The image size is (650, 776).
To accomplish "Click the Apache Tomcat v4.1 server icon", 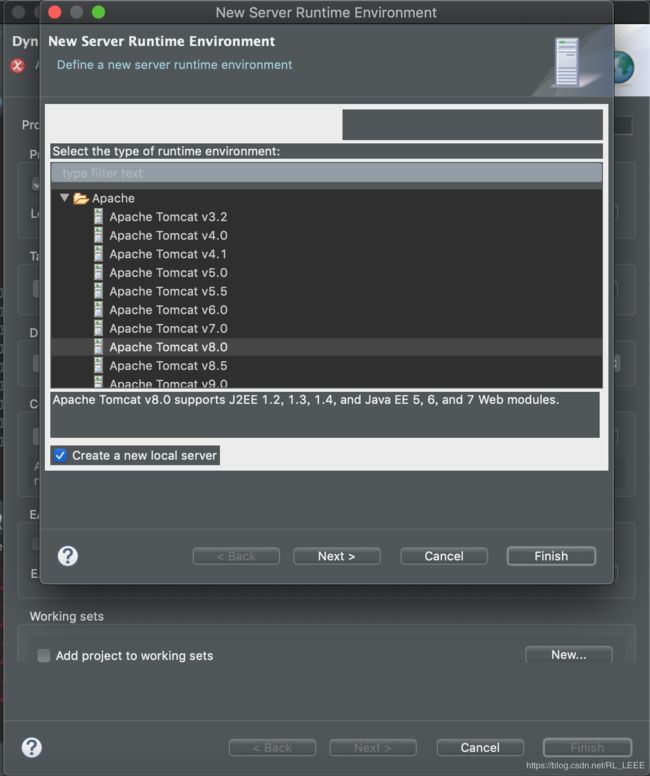I will (x=99, y=254).
